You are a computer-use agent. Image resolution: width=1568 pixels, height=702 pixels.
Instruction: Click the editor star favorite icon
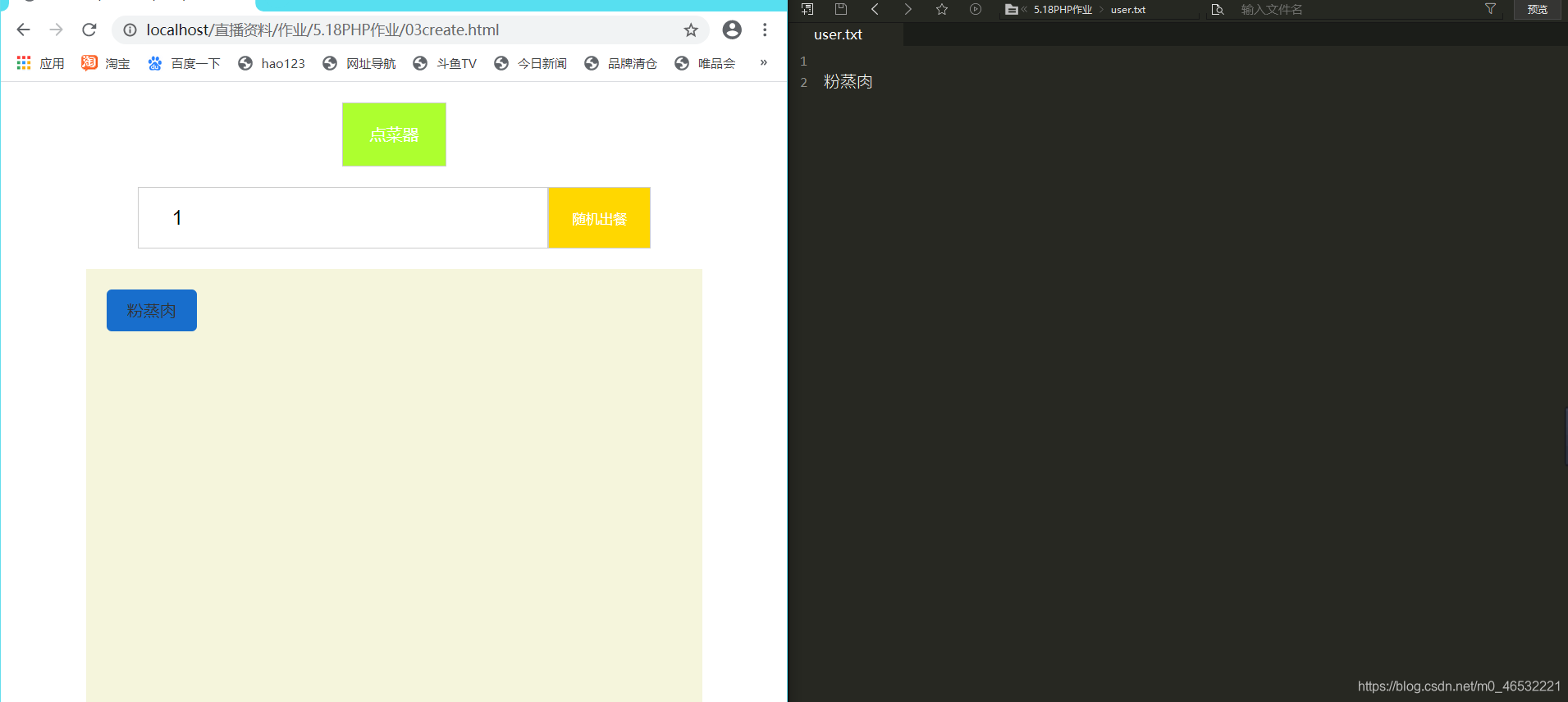tap(942, 9)
